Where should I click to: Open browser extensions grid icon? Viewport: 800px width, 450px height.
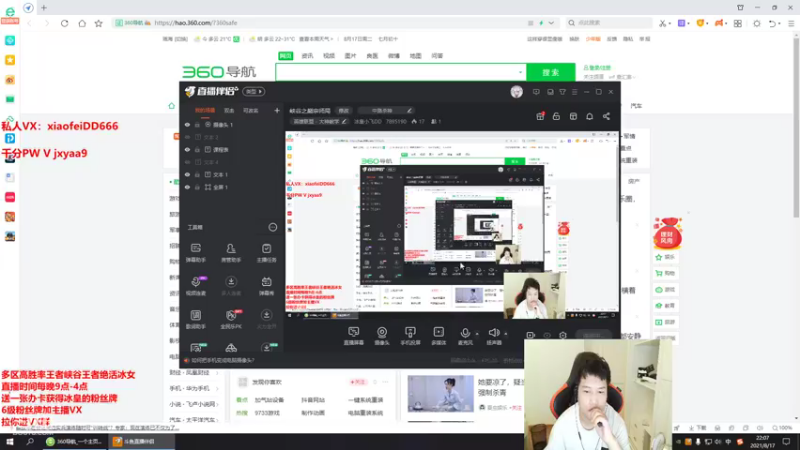pyautogui.click(x=738, y=23)
